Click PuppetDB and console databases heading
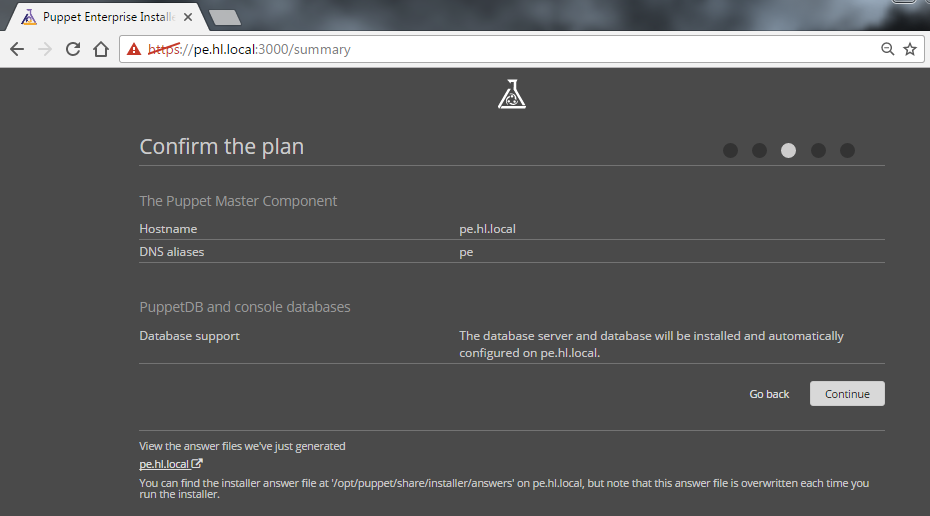The width and height of the screenshot is (930, 516). (245, 307)
